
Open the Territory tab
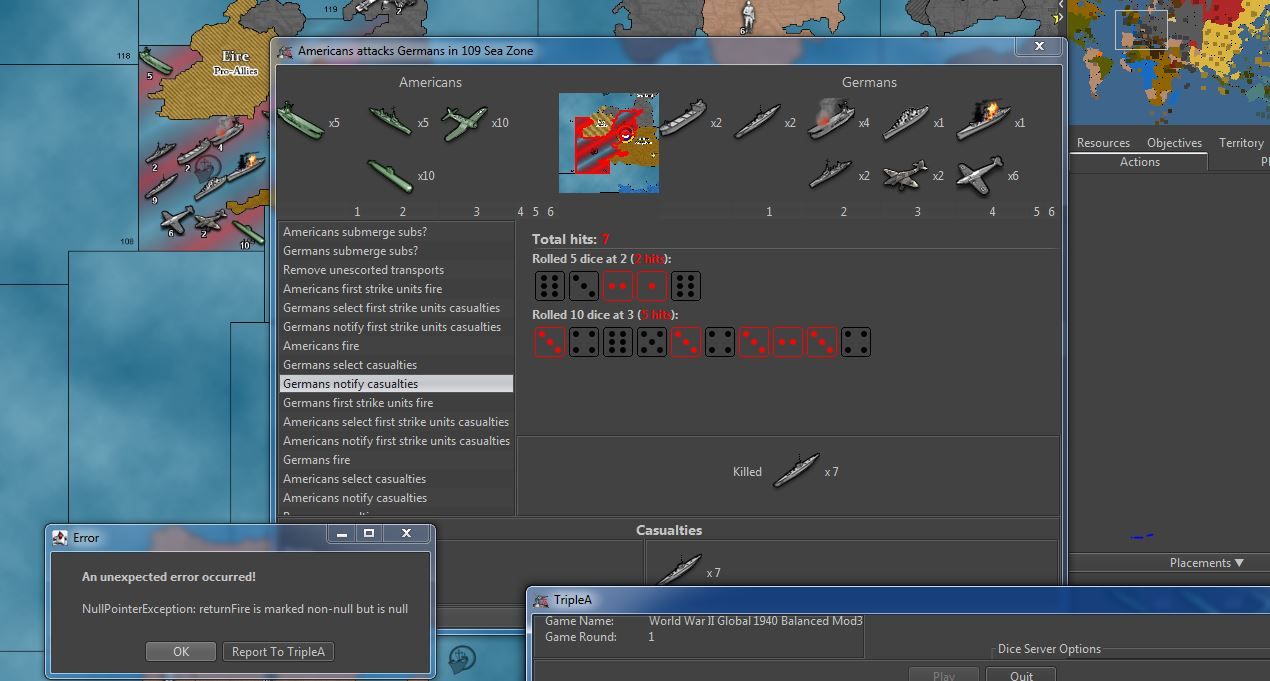tap(1241, 143)
